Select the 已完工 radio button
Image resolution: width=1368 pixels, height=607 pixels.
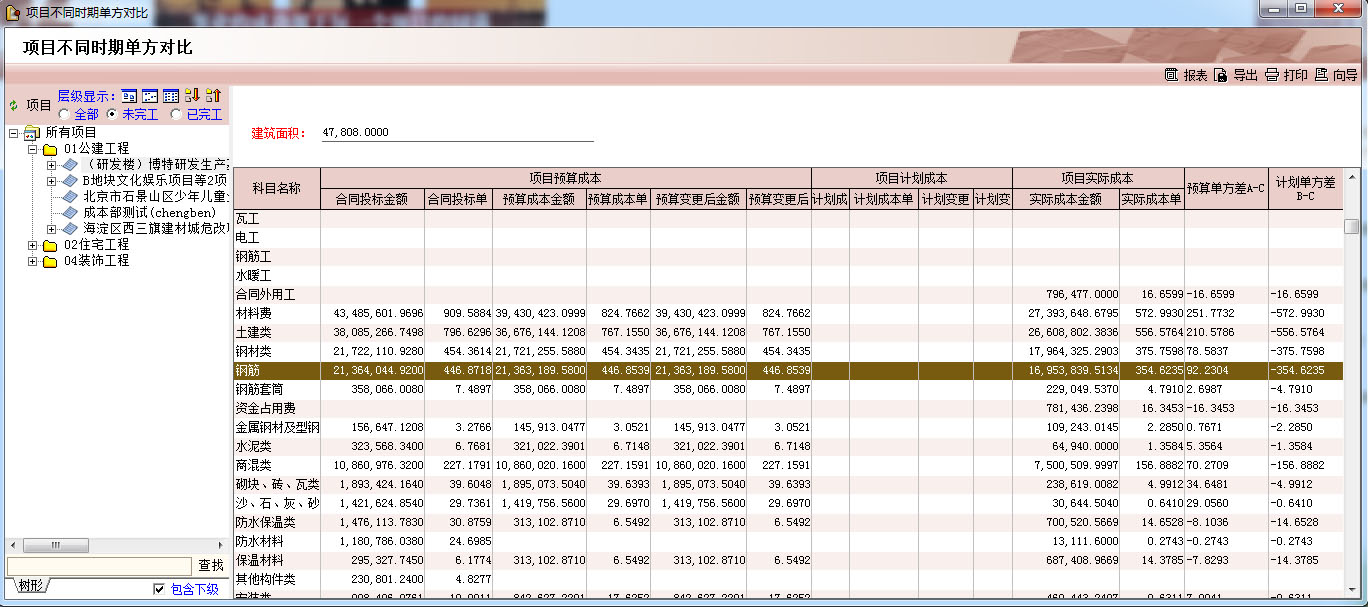[x=177, y=114]
